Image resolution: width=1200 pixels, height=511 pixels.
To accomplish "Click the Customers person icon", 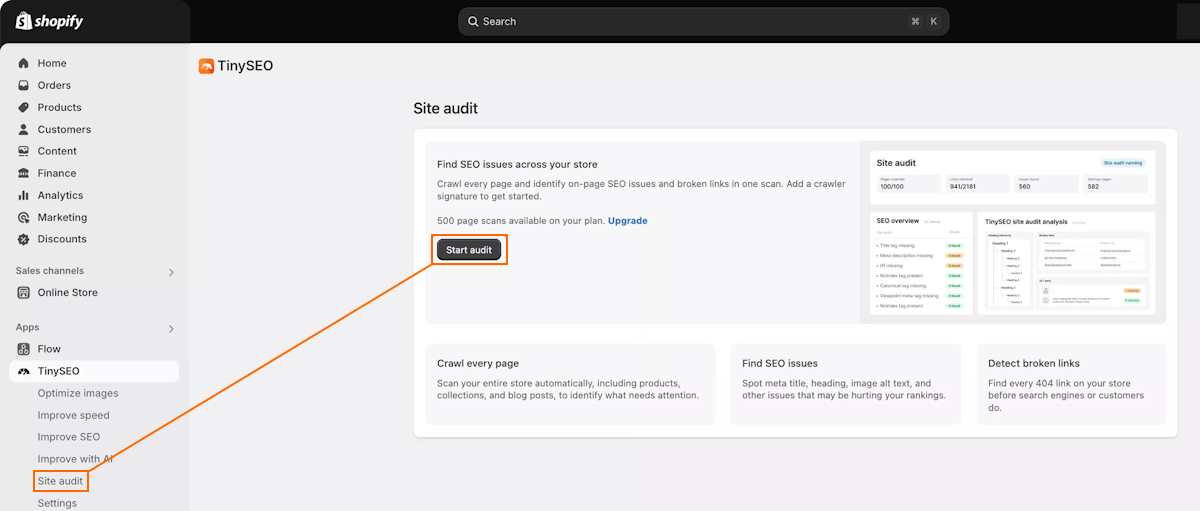I will (24, 129).
